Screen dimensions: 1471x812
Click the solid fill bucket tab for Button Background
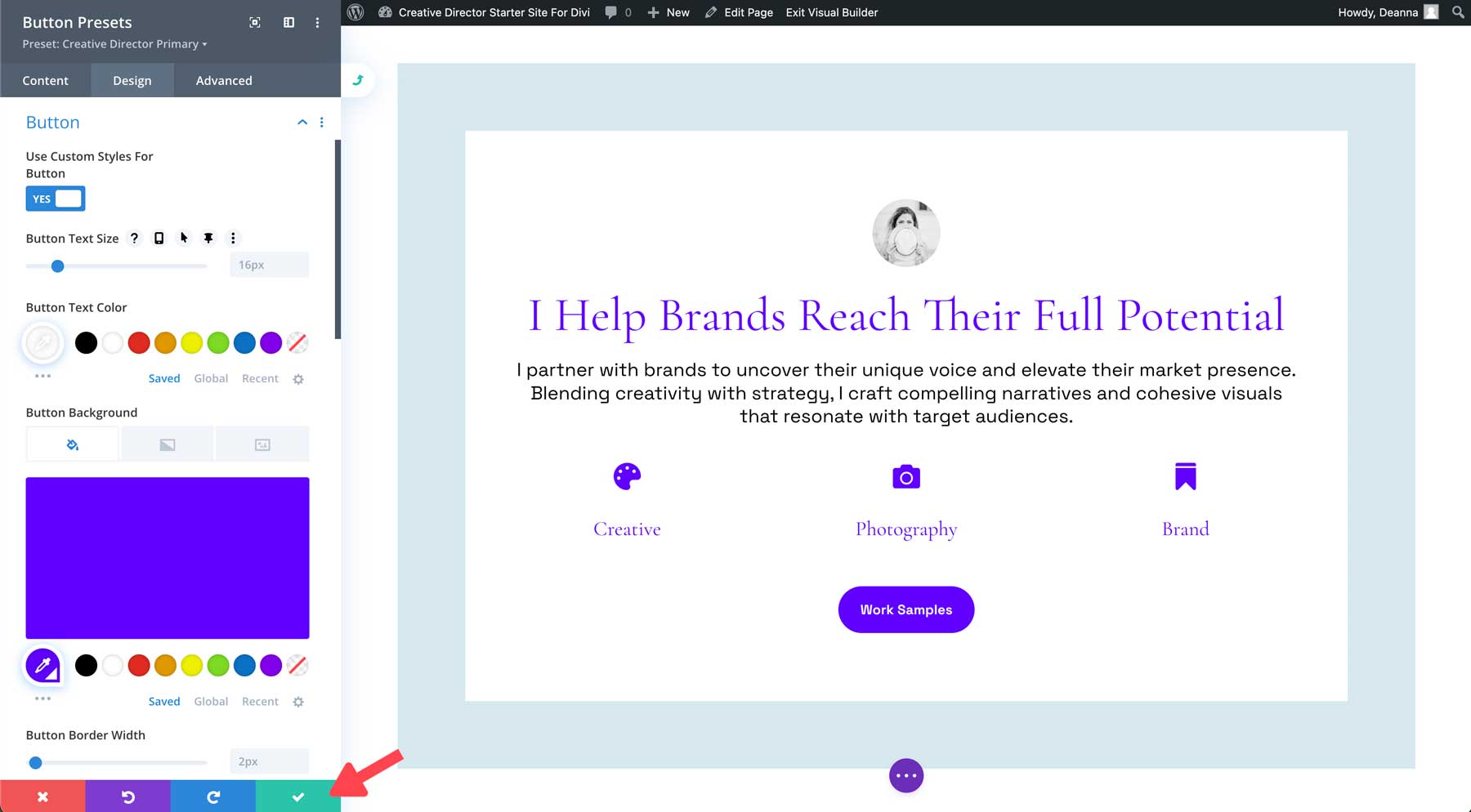72,444
